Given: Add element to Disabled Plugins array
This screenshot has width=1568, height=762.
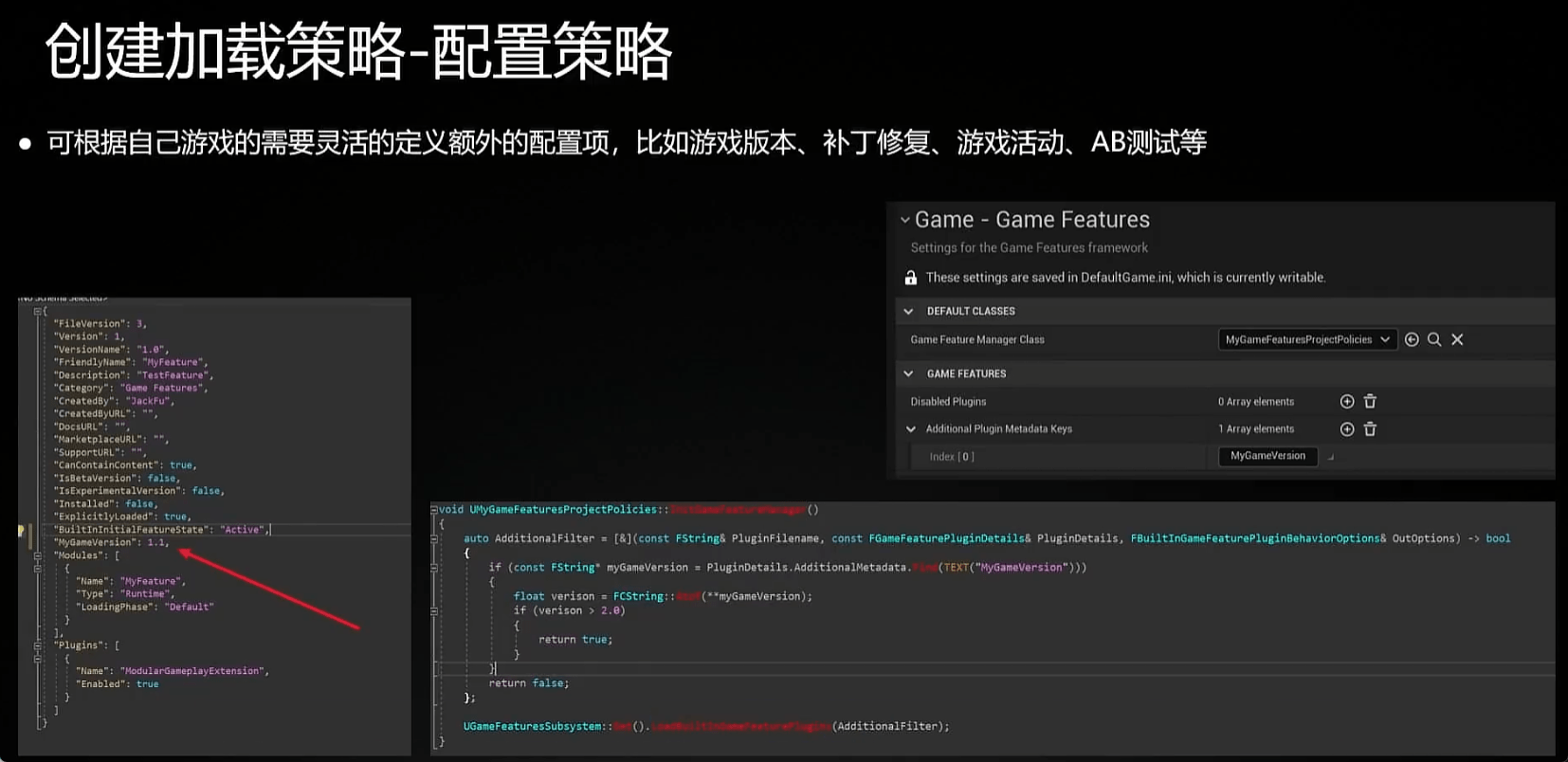Looking at the screenshot, I should click(x=1347, y=402).
